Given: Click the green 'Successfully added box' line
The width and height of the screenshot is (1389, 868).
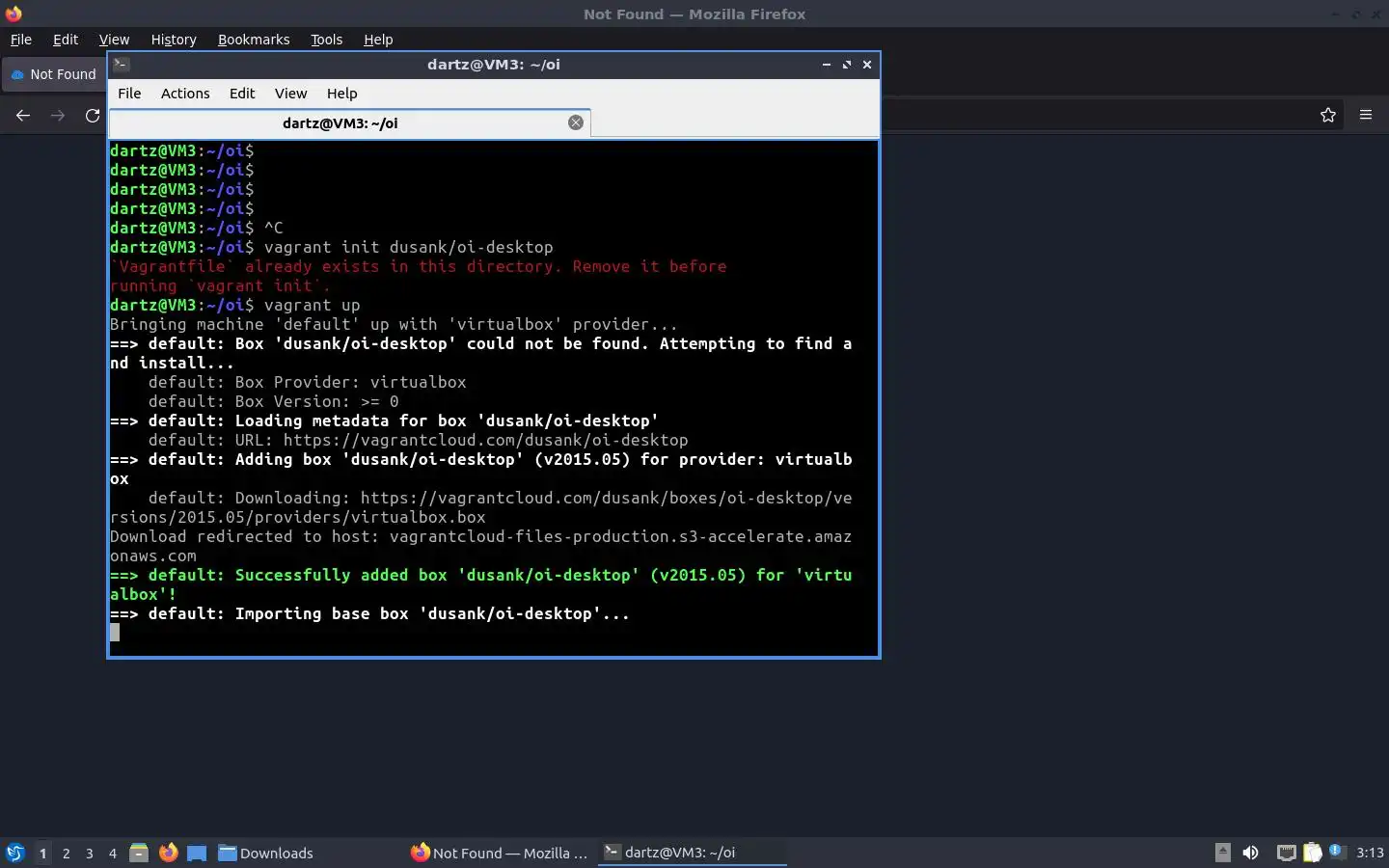Looking at the screenshot, I should pyautogui.click(x=480, y=584).
